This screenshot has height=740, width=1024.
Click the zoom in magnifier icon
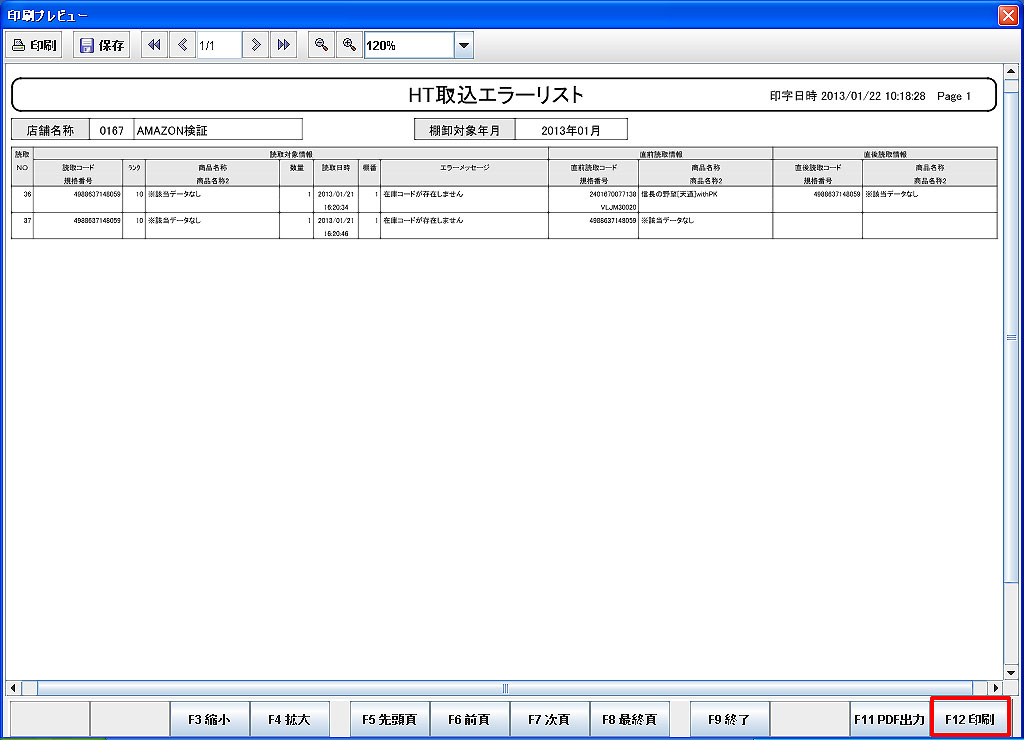click(x=349, y=45)
